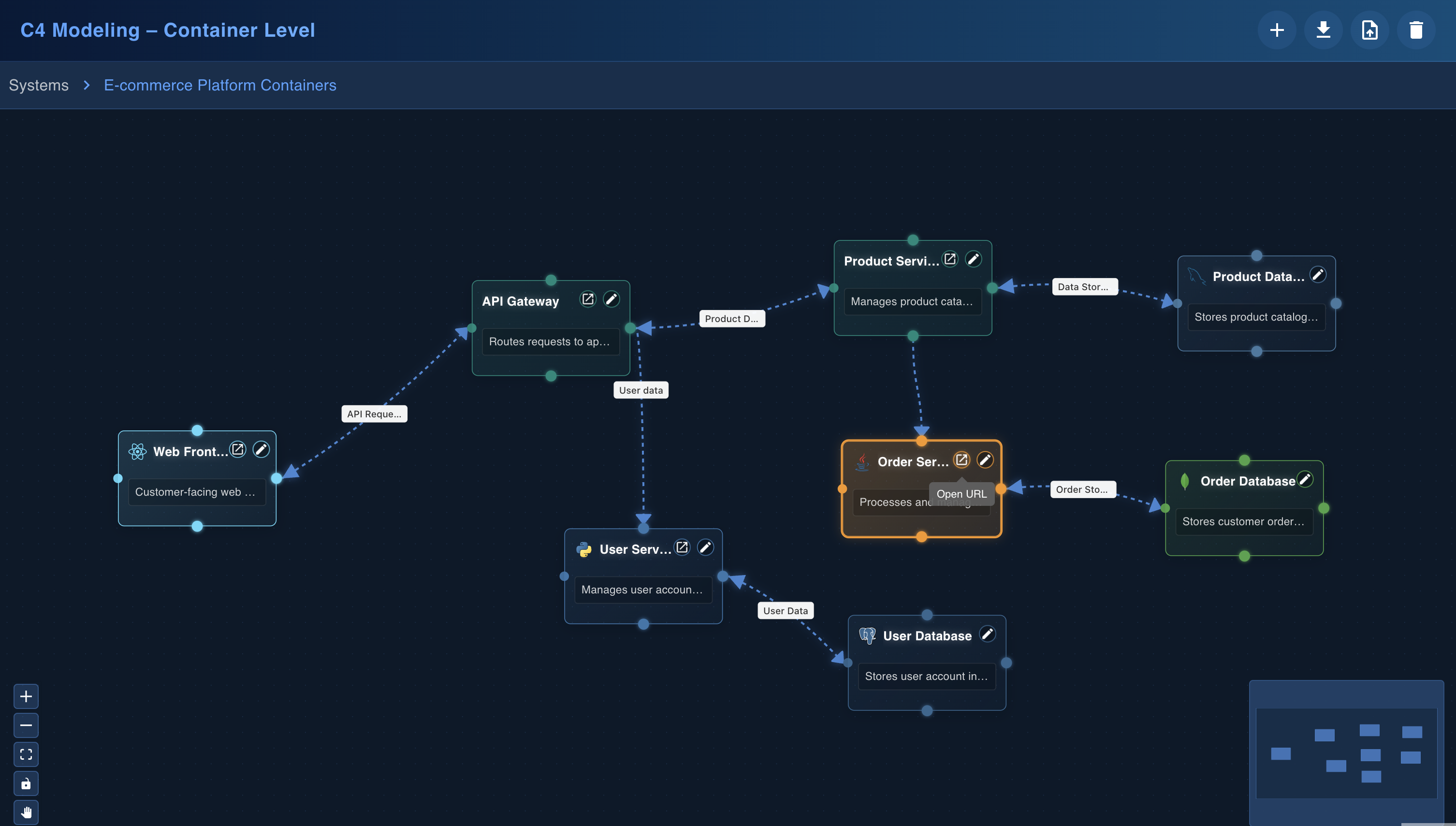Open URL icon on Product Service node
1456x826 pixels.
pos(950,259)
